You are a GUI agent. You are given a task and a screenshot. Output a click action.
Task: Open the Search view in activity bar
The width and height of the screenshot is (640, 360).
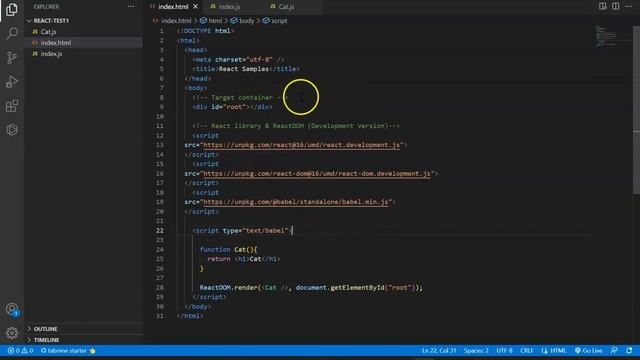(12, 33)
